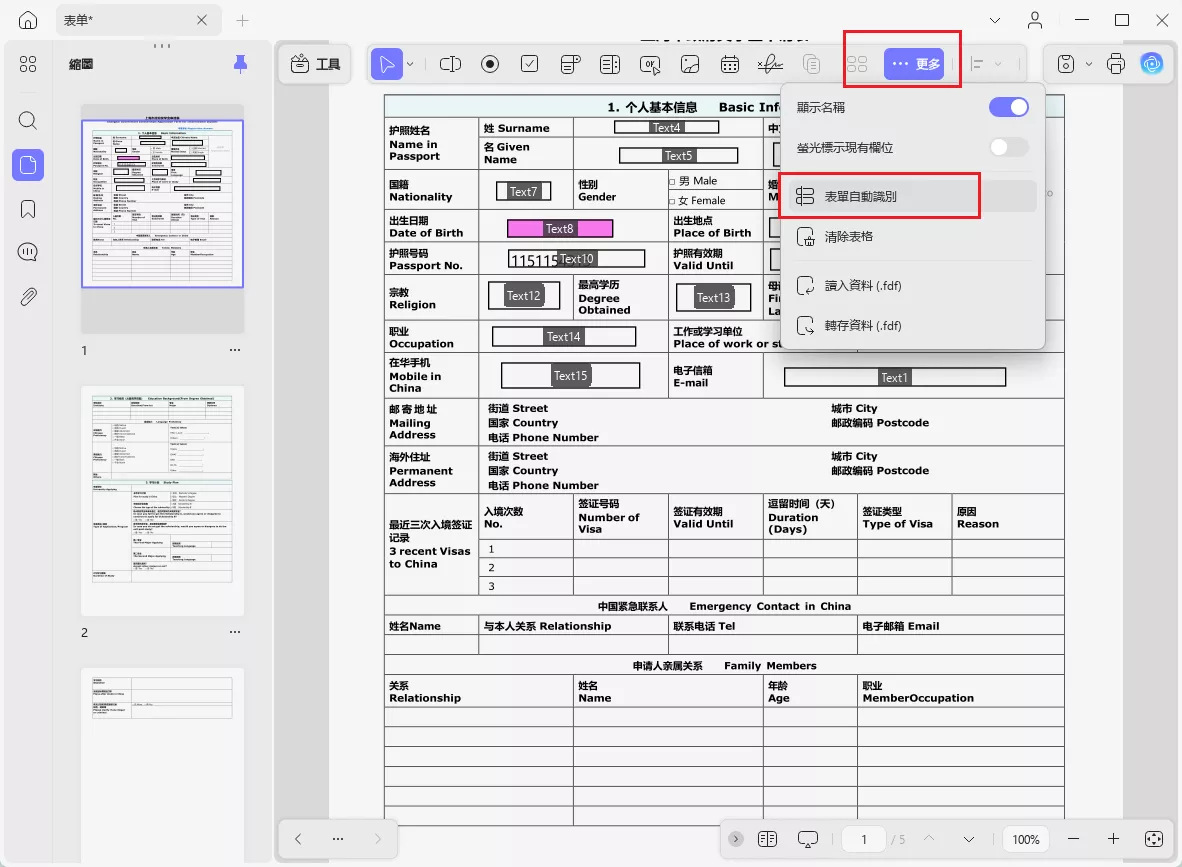This screenshot has height=867, width=1182.
Task: Choose the date field tool
Action: [730, 64]
